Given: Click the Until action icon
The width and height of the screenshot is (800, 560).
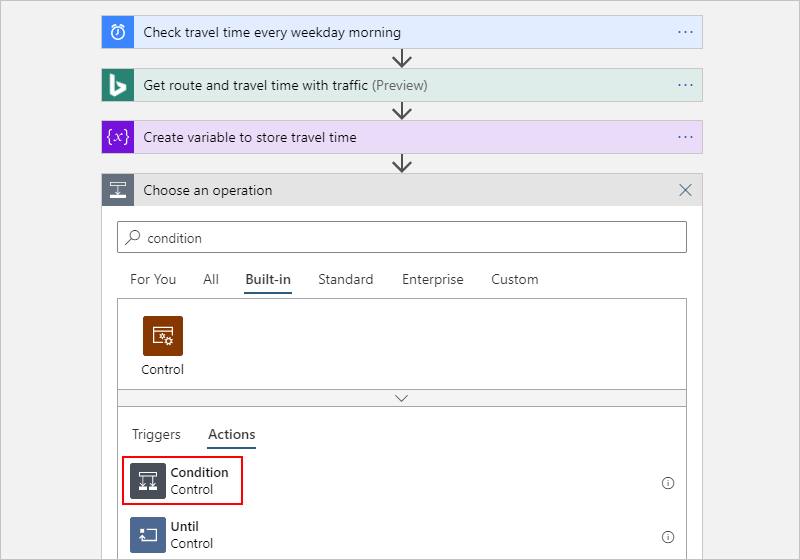Looking at the screenshot, I should pyautogui.click(x=147, y=535).
